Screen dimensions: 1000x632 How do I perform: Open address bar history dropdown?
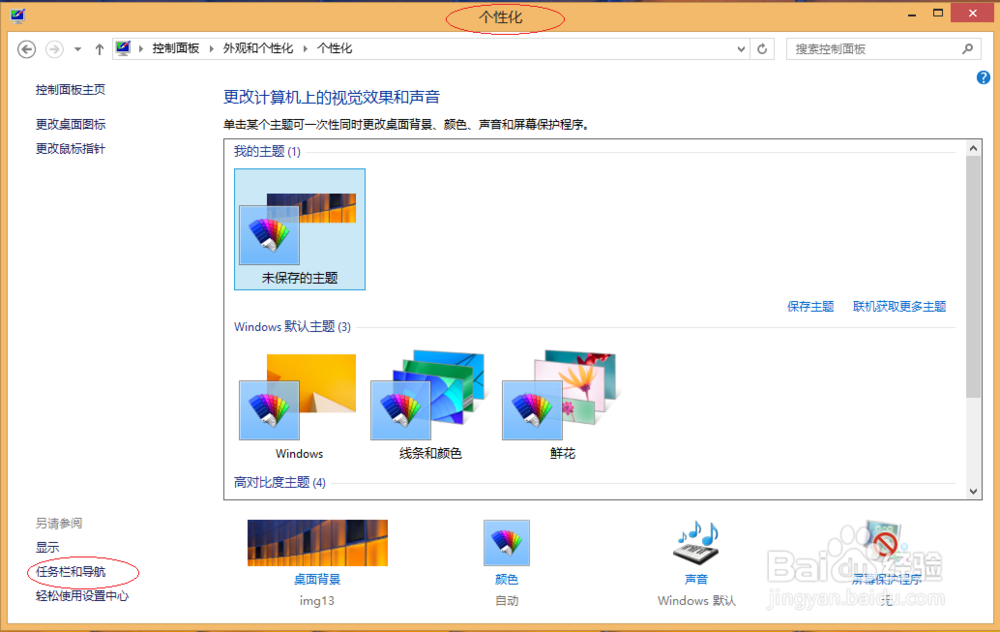[x=741, y=49]
